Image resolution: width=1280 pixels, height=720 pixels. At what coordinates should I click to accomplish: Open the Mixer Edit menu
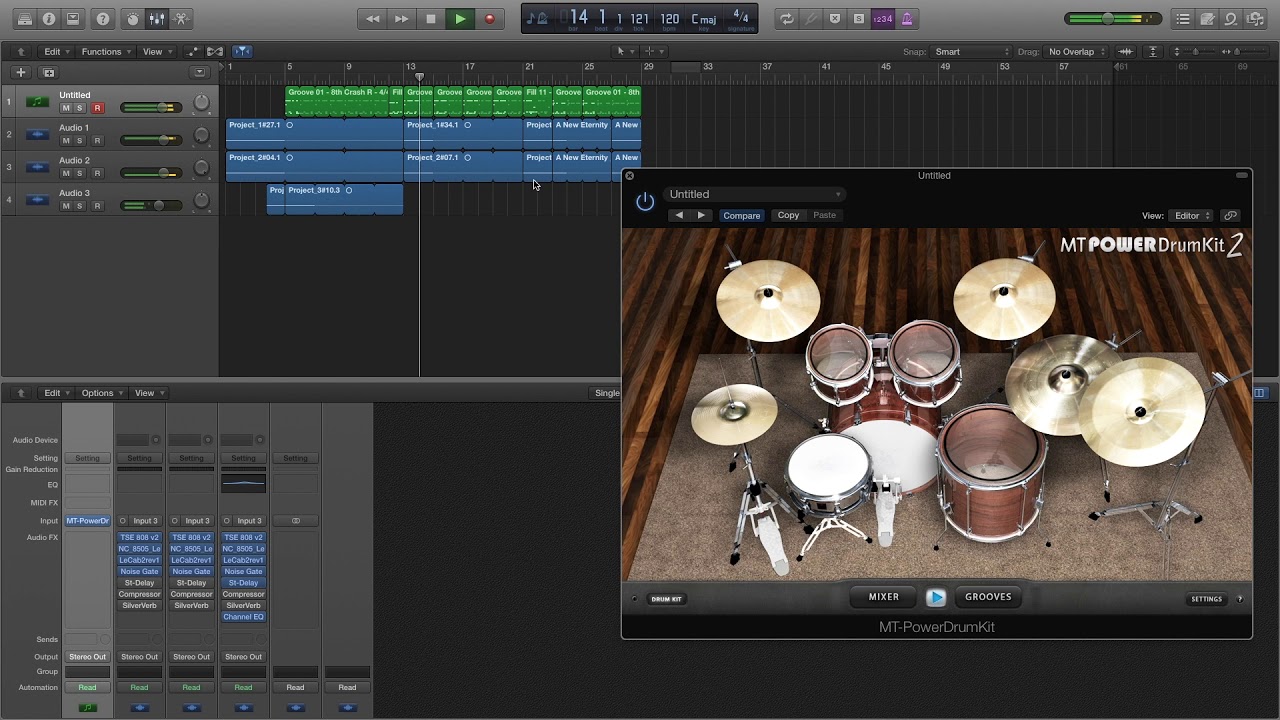point(56,393)
